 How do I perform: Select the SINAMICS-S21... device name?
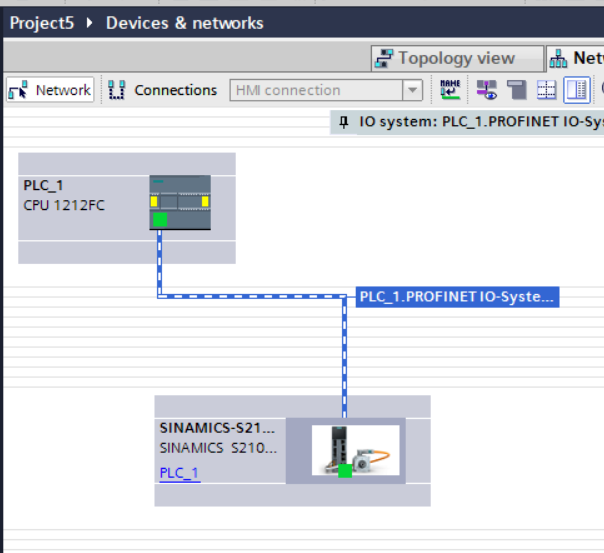[x=218, y=428]
